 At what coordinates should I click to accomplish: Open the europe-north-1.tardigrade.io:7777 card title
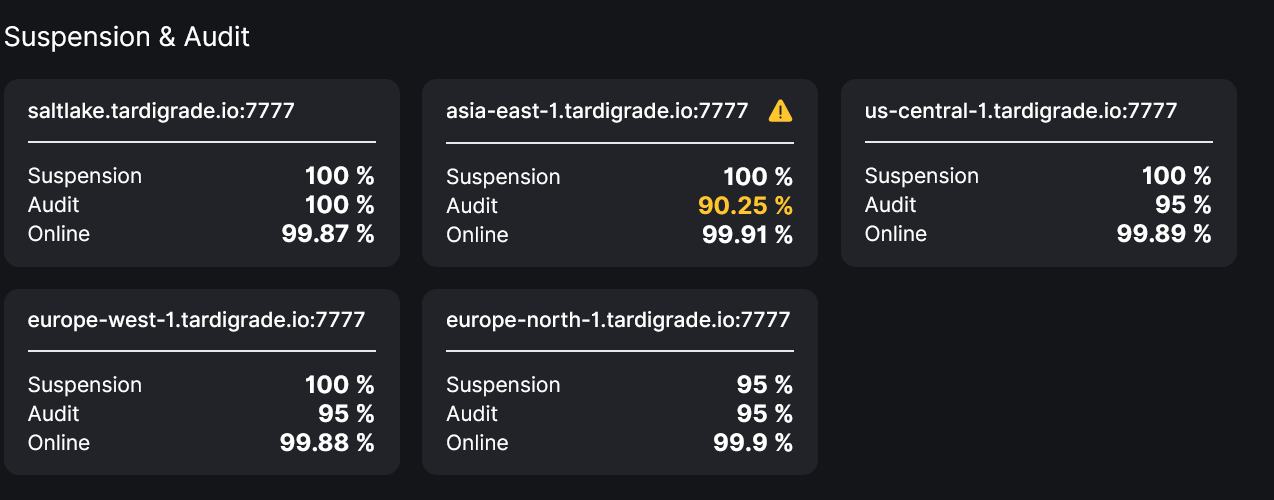point(618,320)
